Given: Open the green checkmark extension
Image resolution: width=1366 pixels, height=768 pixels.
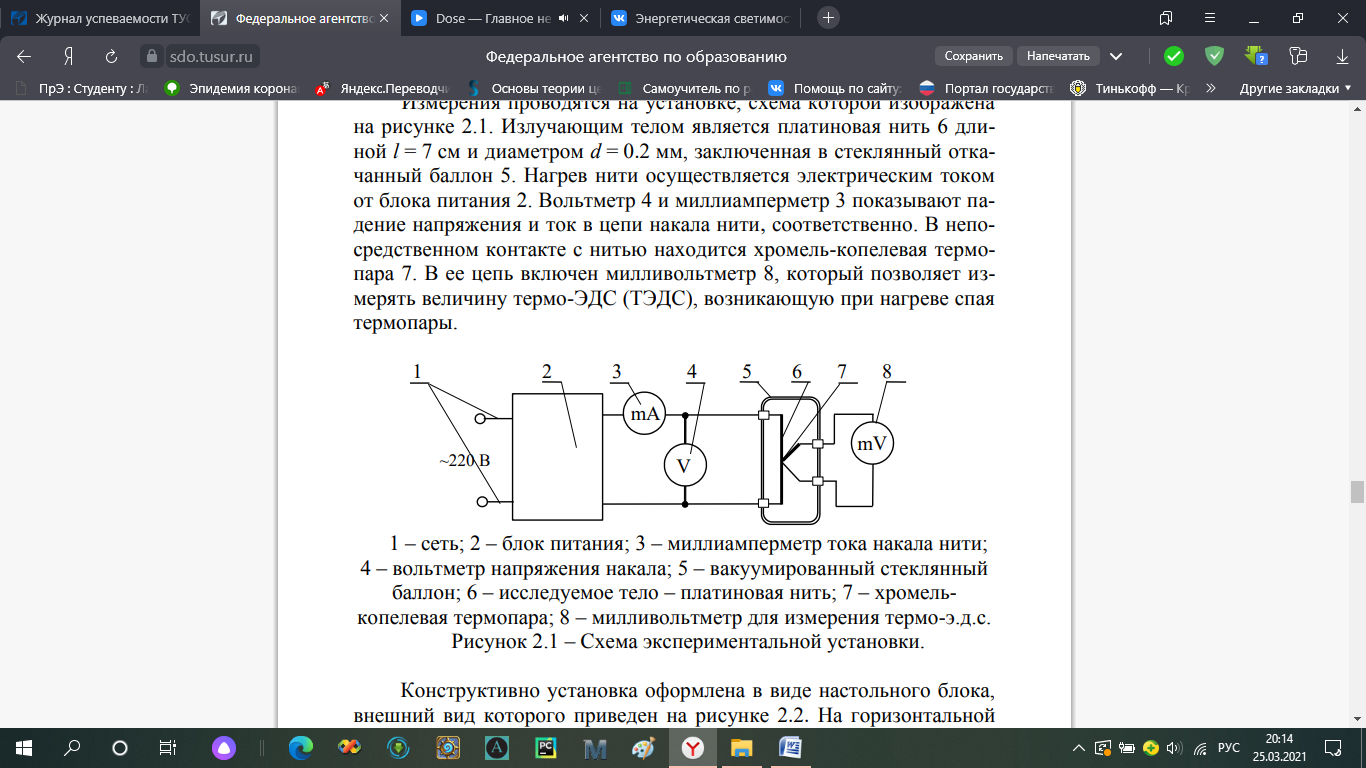Looking at the screenshot, I should coord(1174,56).
